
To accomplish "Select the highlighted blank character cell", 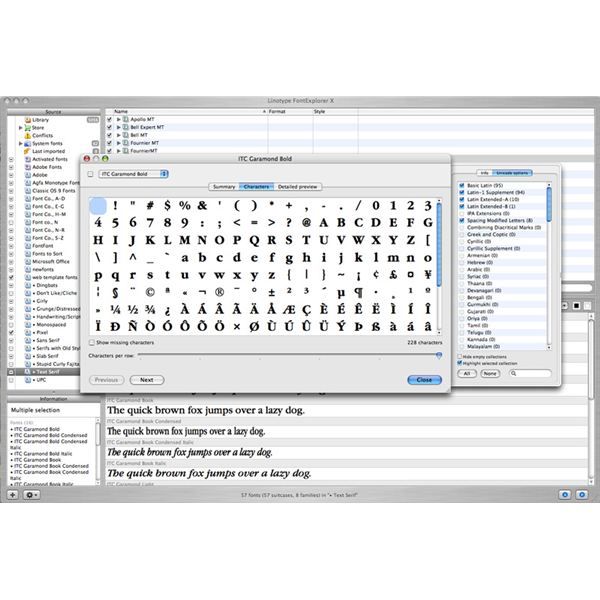I will coord(98,206).
